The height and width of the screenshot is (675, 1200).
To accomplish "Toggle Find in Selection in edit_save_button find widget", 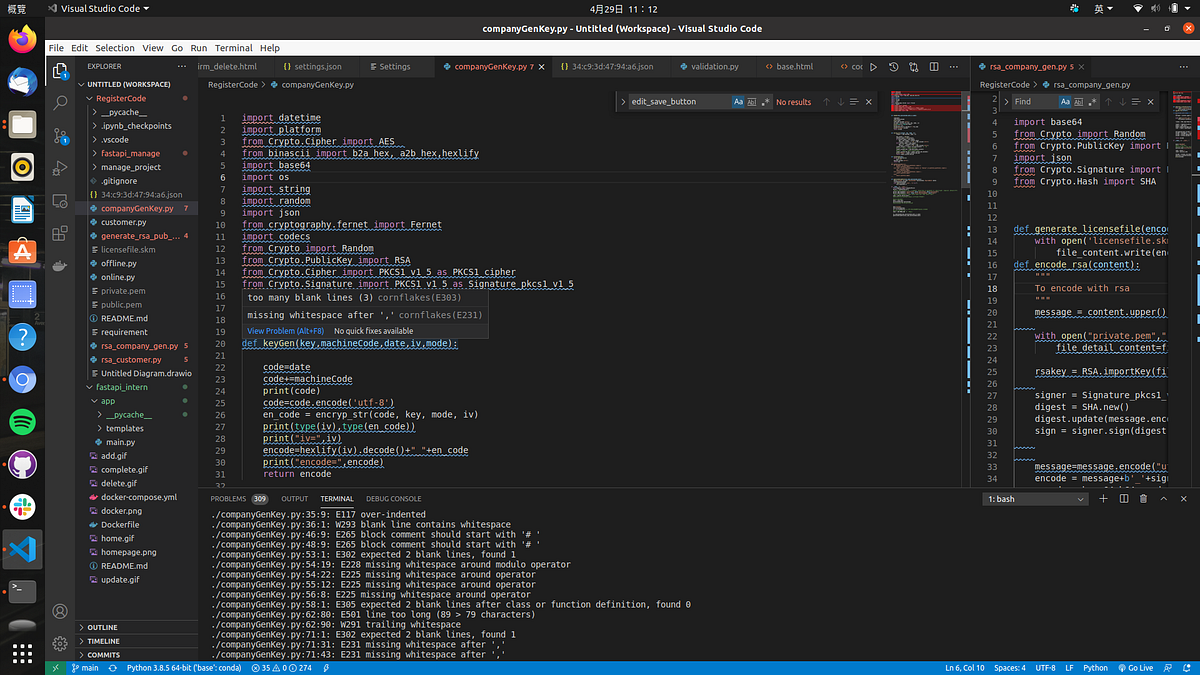I will click(x=855, y=102).
